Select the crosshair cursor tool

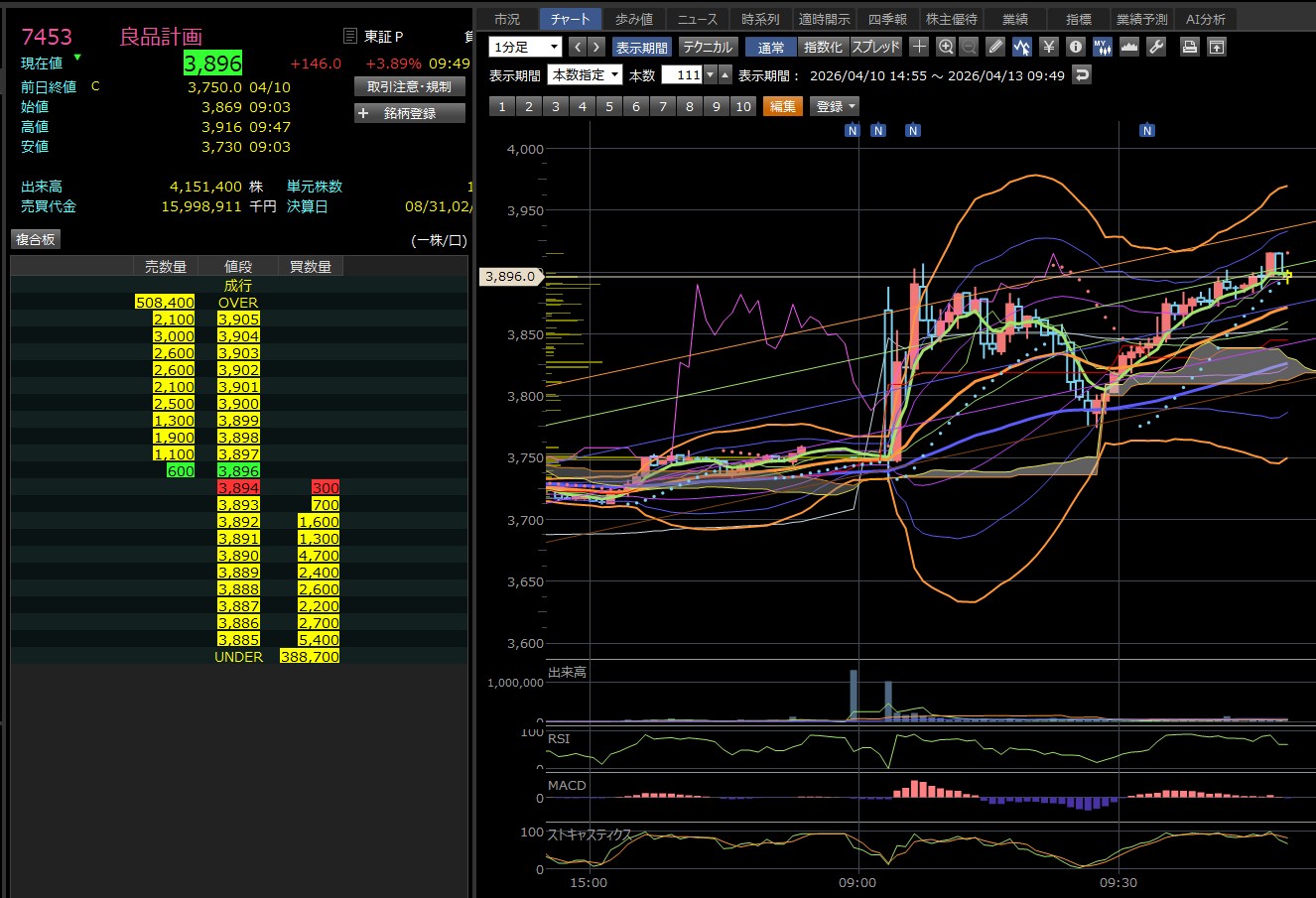point(919,47)
